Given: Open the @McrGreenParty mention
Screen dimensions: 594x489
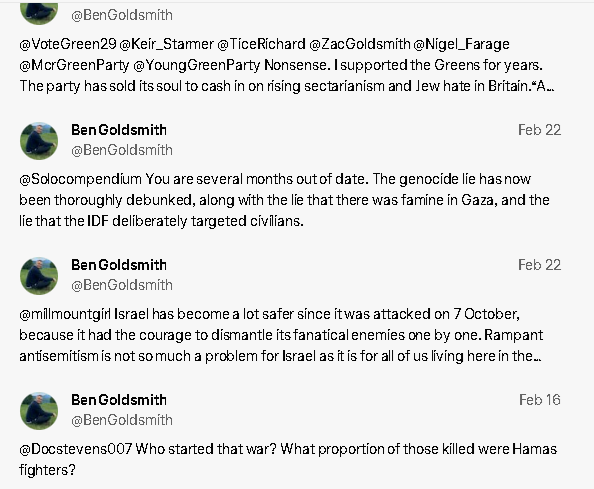Looking at the screenshot, I should 74,65.
